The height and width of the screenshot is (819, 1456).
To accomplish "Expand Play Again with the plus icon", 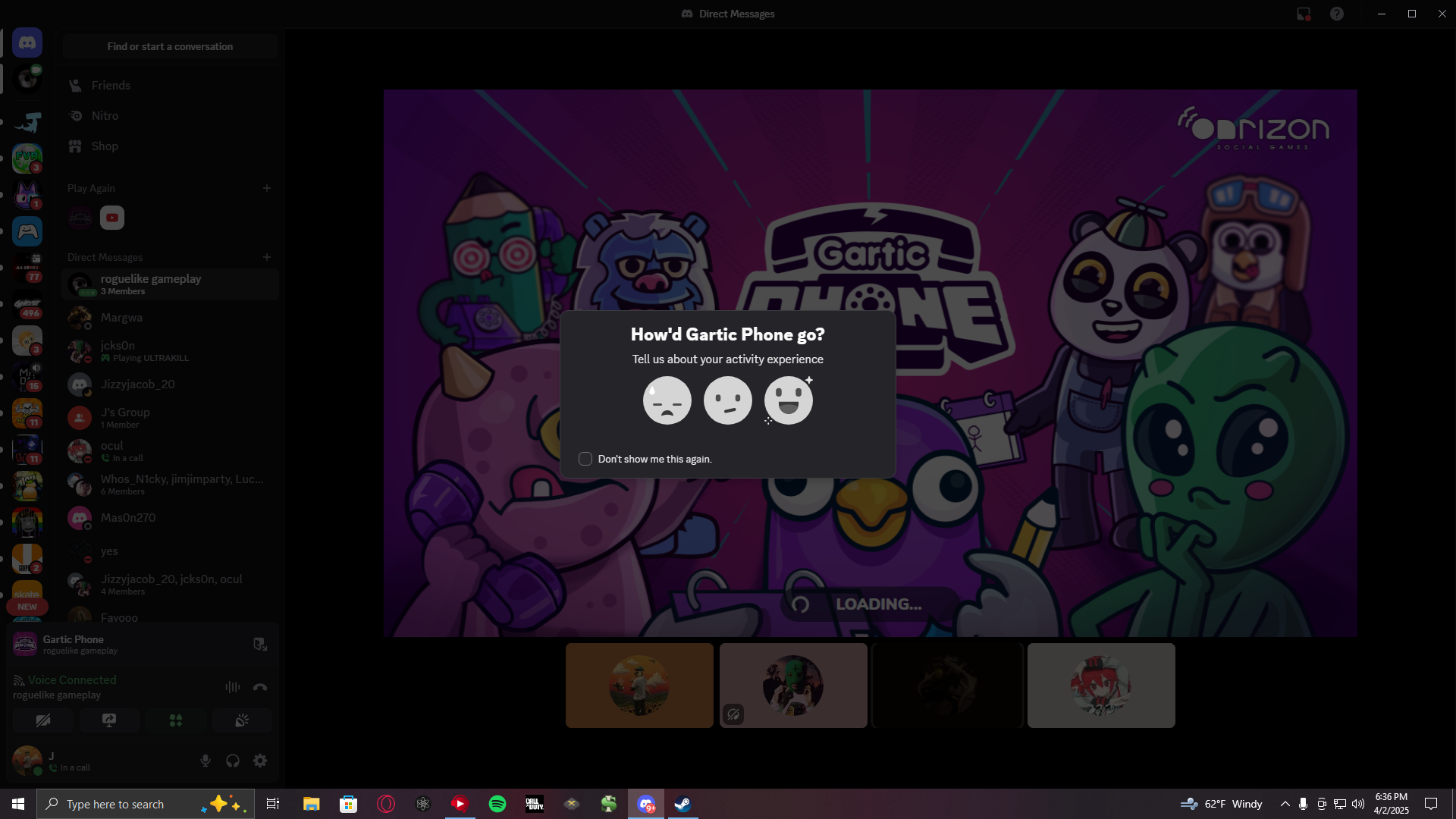I will 267,188.
